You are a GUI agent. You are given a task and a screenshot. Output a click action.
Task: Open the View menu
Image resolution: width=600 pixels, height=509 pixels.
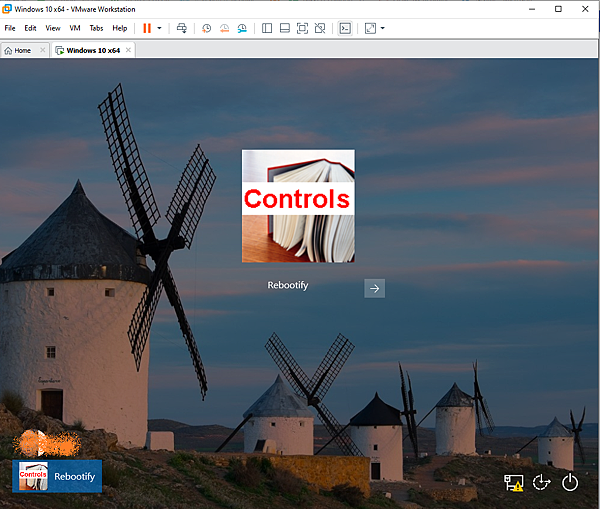click(53, 28)
